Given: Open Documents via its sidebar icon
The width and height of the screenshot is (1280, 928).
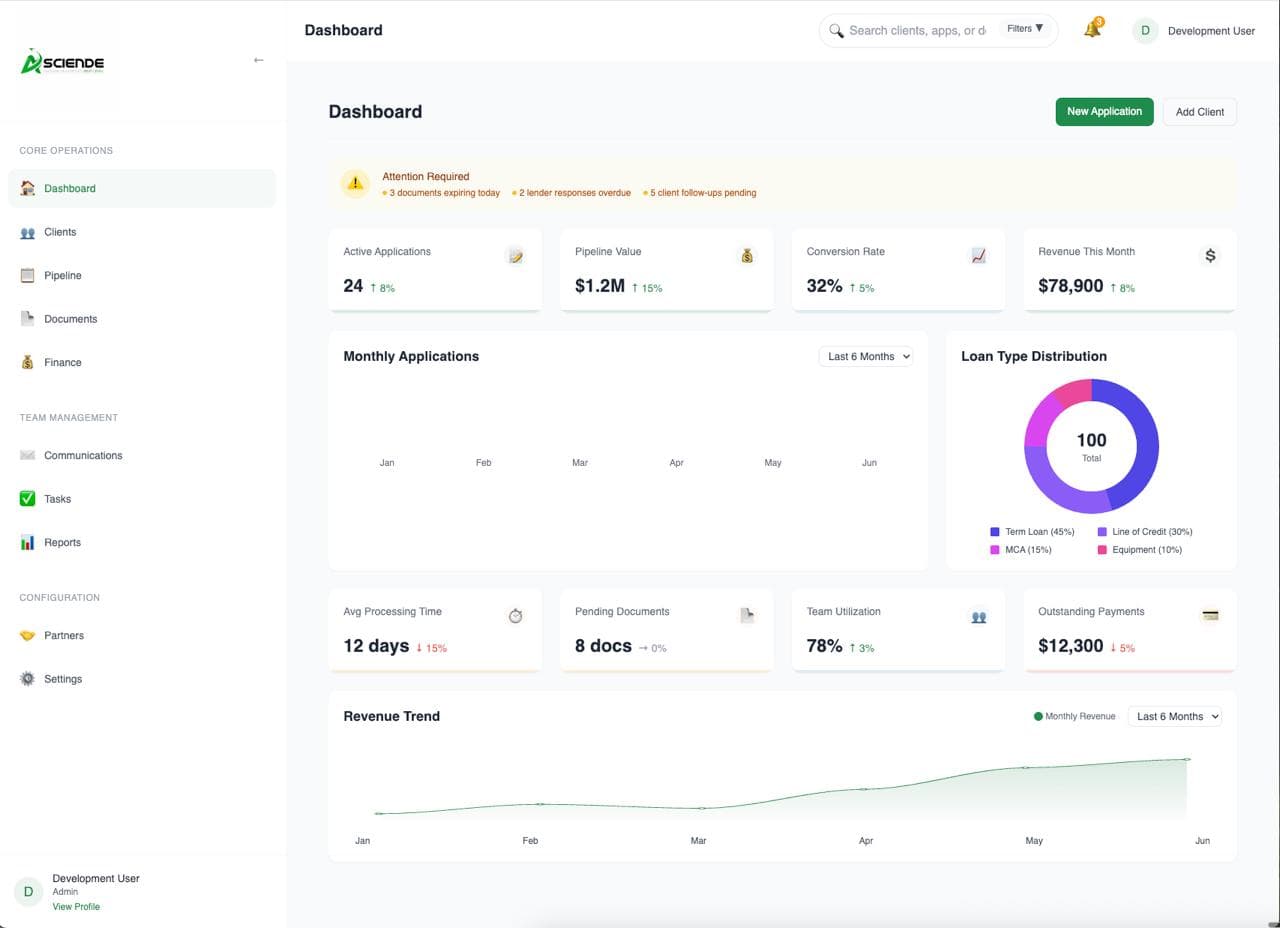Looking at the screenshot, I should click(x=27, y=319).
